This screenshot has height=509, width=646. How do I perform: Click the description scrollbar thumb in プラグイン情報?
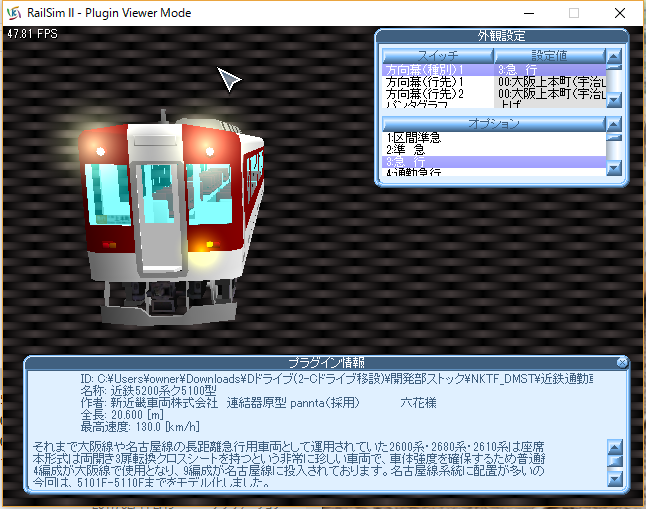[615, 461]
